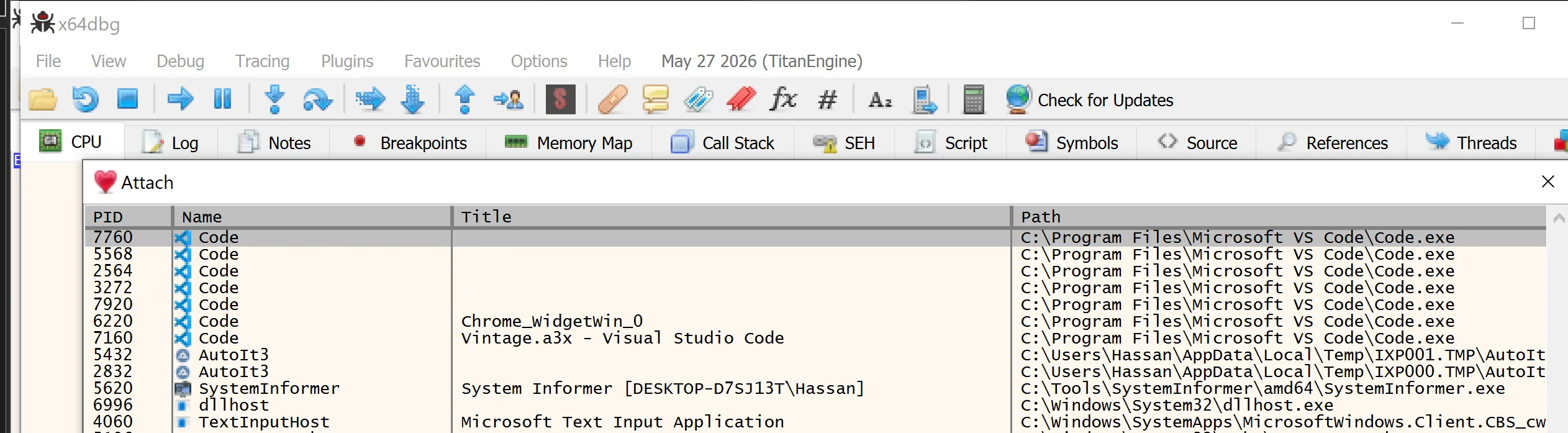Viewport: 1568px width, 433px height.
Task: Click the Step Over icon
Action: coord(317,99)
